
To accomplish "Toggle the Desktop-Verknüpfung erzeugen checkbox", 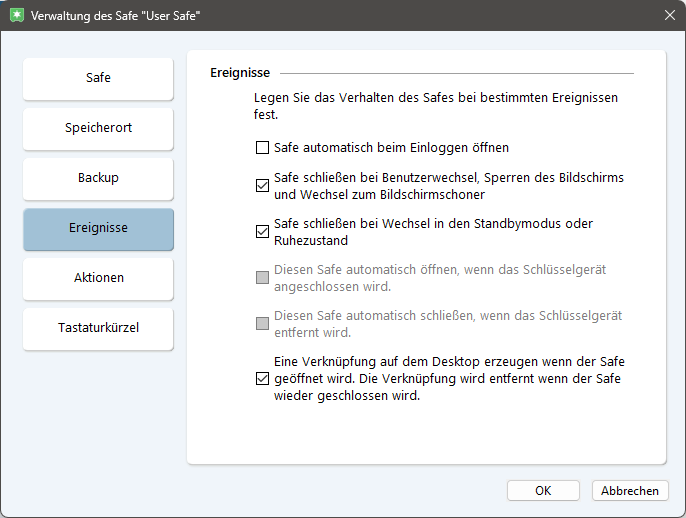I will click(x=263, y=379).
